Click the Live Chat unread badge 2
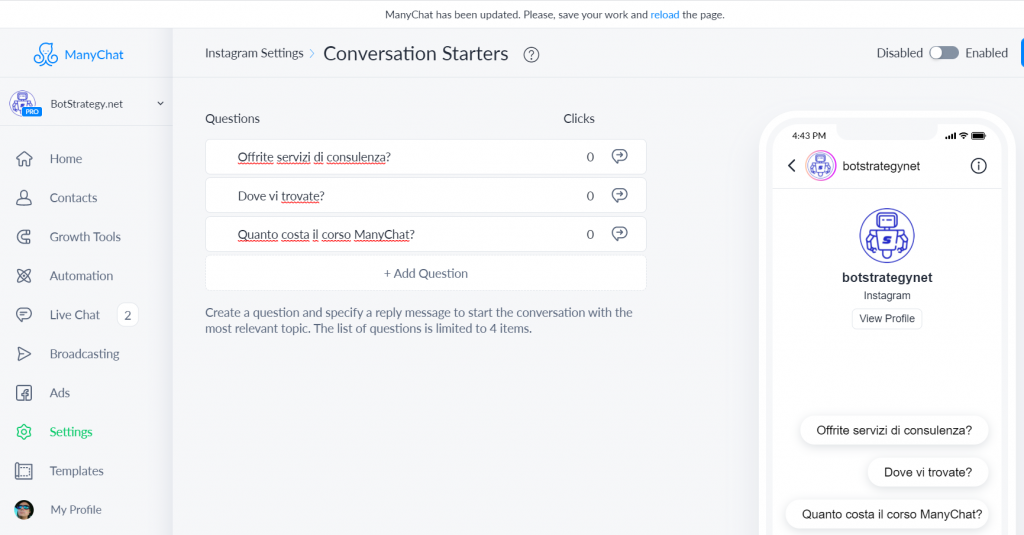 127,316
